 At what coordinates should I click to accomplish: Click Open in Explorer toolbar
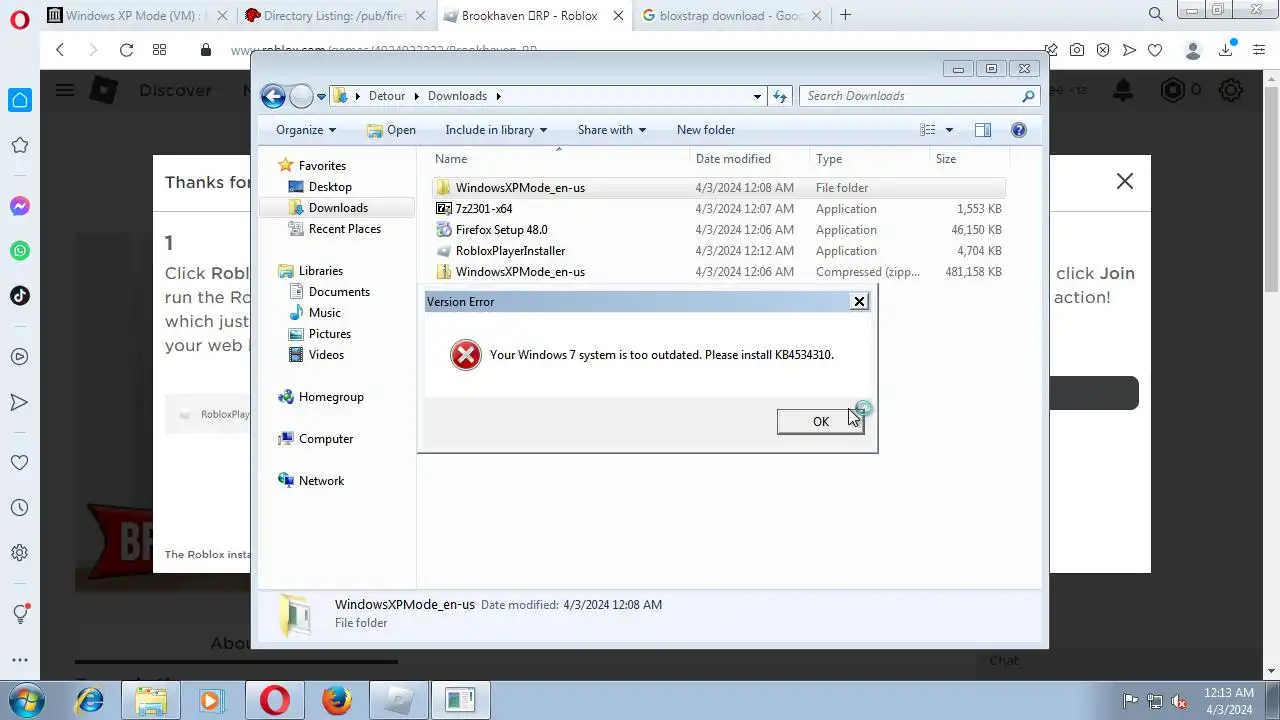[x=391, y=130]
